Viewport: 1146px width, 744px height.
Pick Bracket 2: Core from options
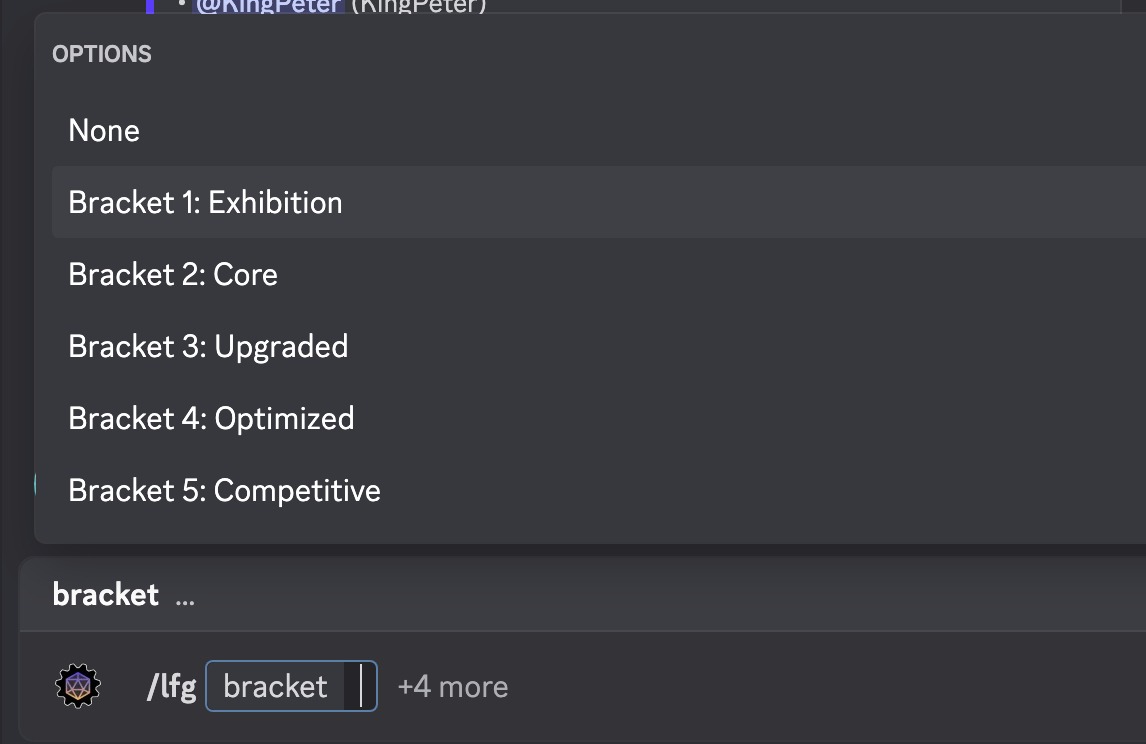(x=173, y=275)
